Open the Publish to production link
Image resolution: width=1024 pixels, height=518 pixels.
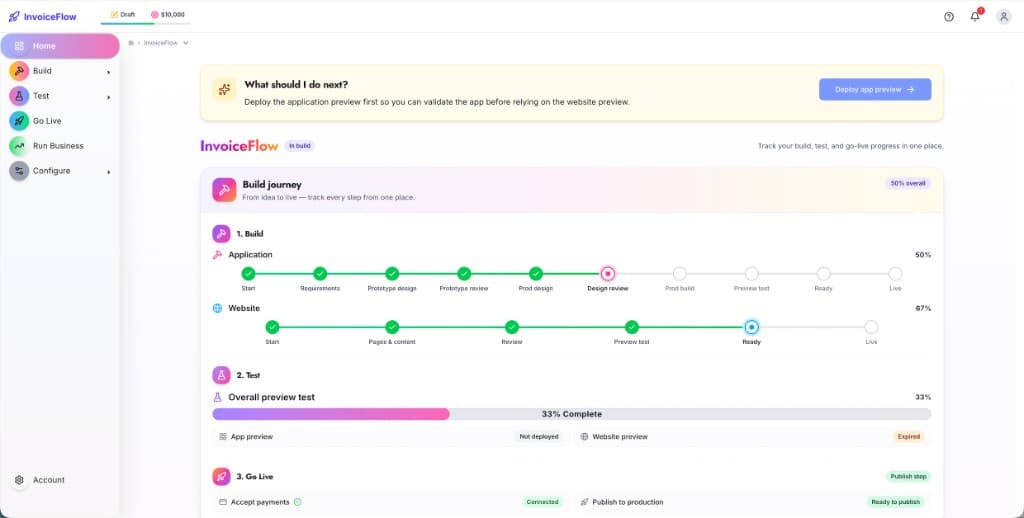[628, 502]
